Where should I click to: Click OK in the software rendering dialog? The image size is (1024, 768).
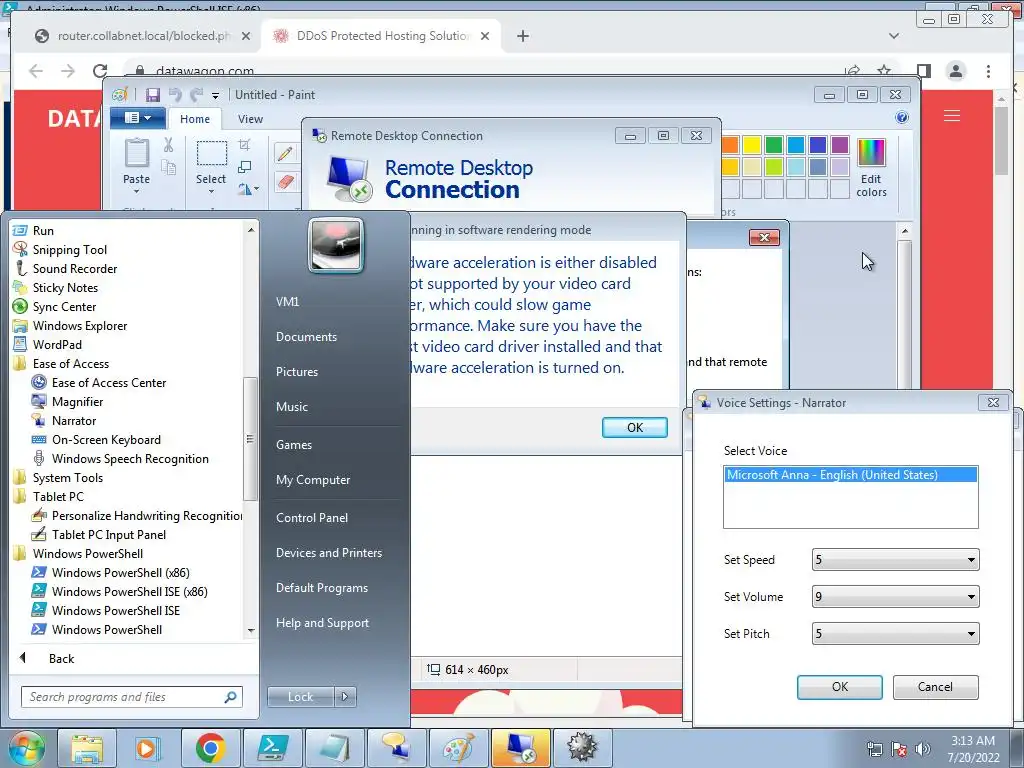(635, 427)
